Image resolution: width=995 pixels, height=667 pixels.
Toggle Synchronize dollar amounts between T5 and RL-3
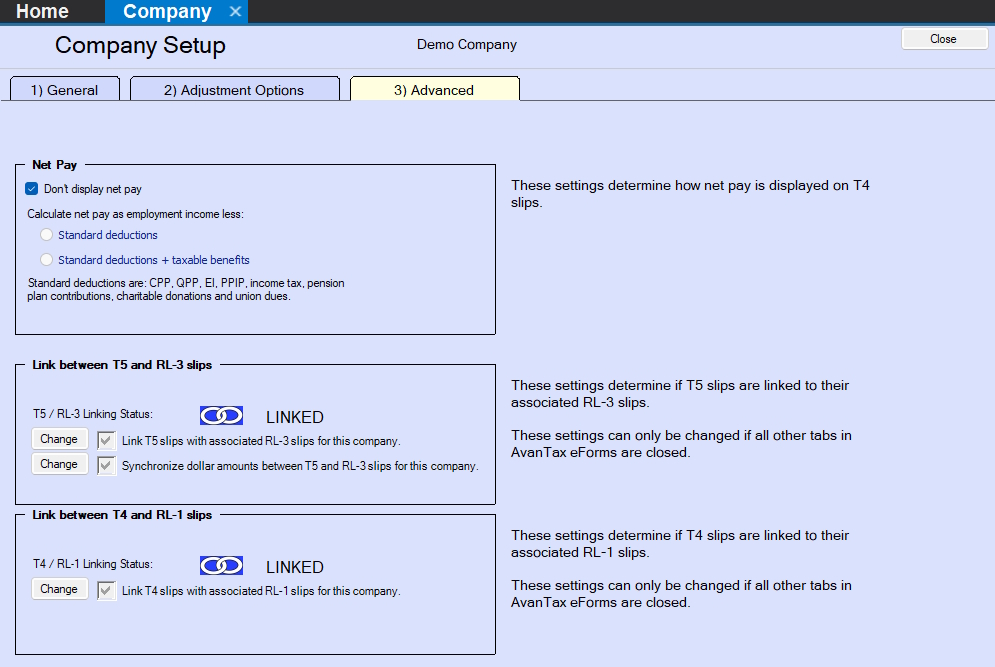(x=107, y=465)
